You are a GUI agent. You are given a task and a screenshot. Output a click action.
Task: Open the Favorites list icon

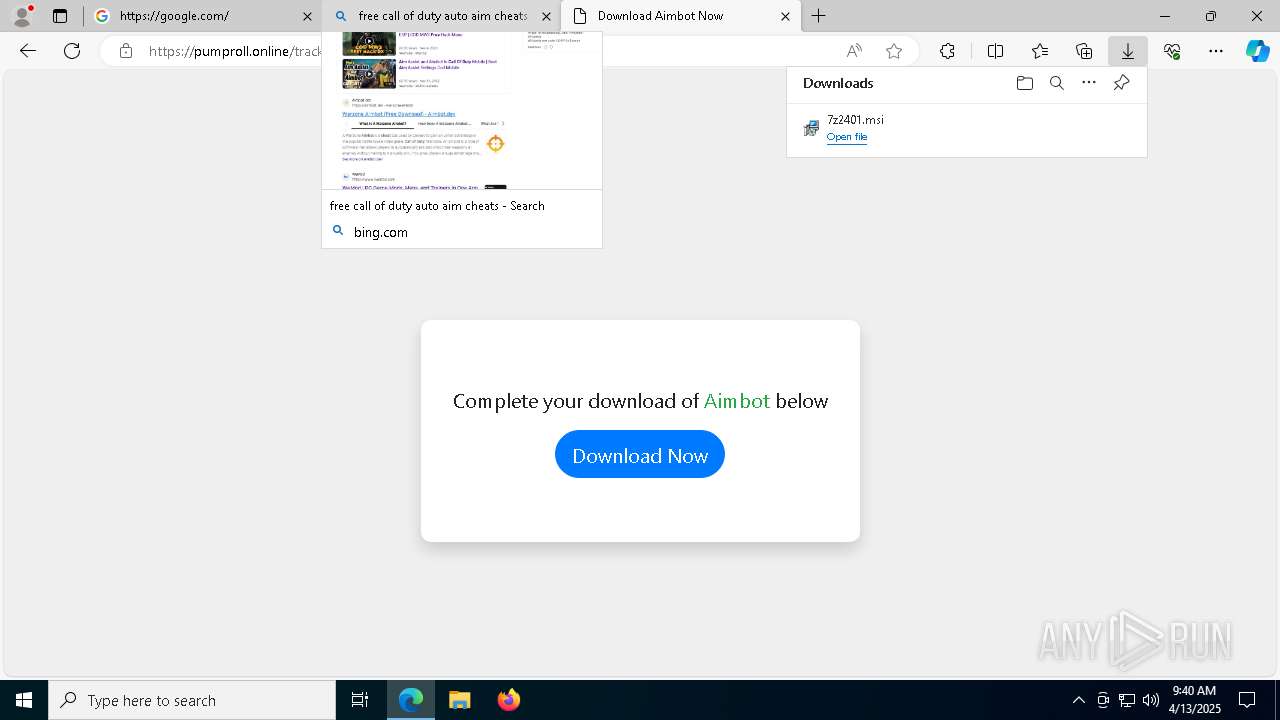tap(1040, 51)
